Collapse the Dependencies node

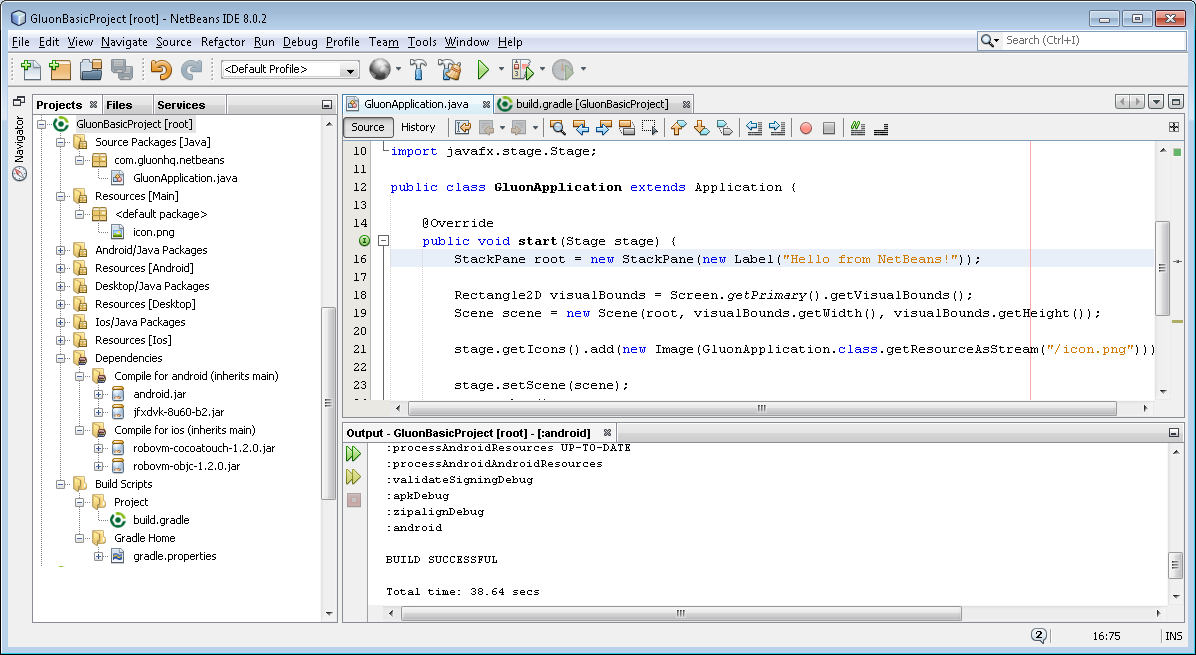click(60, 358)
